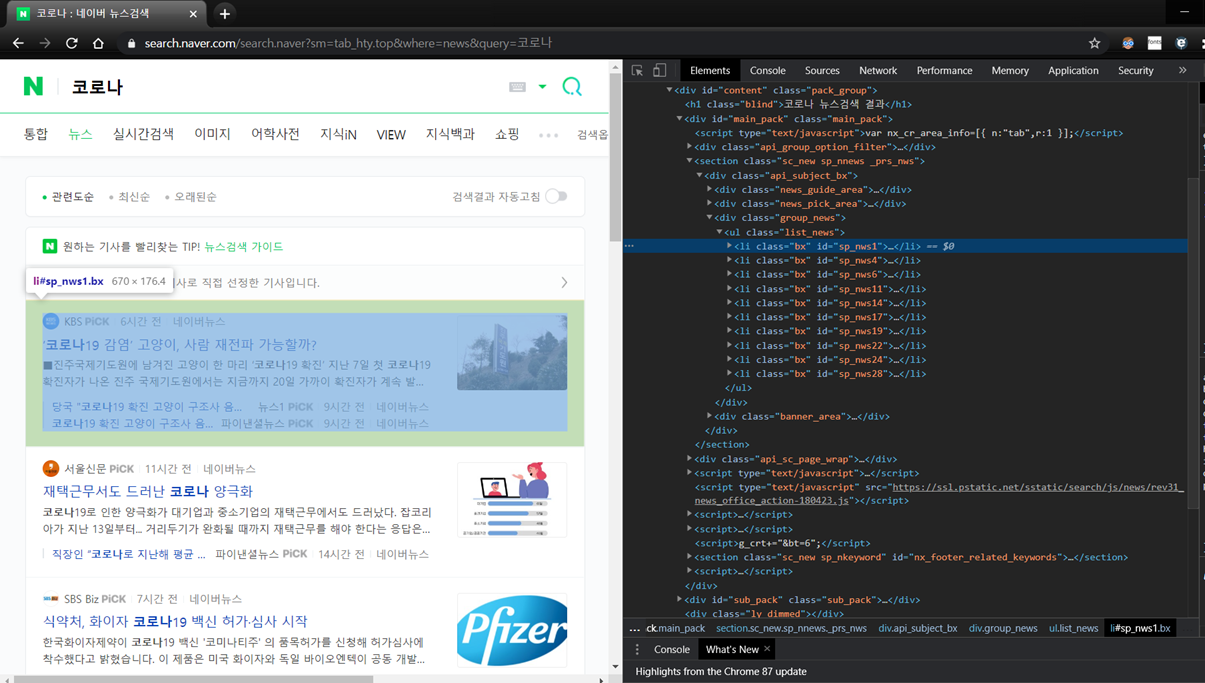Open the search history dropdown arrow
The height and width of the screenshot is (683, 1205).
coord(542,87)
